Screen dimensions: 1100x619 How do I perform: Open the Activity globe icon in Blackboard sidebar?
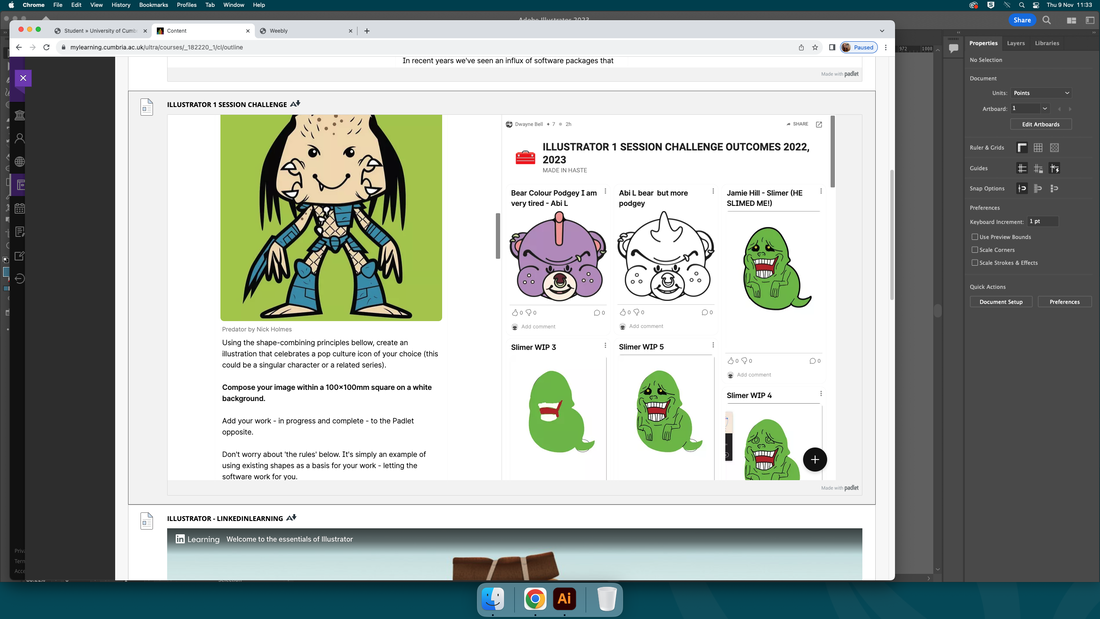[x=20, y=161]
